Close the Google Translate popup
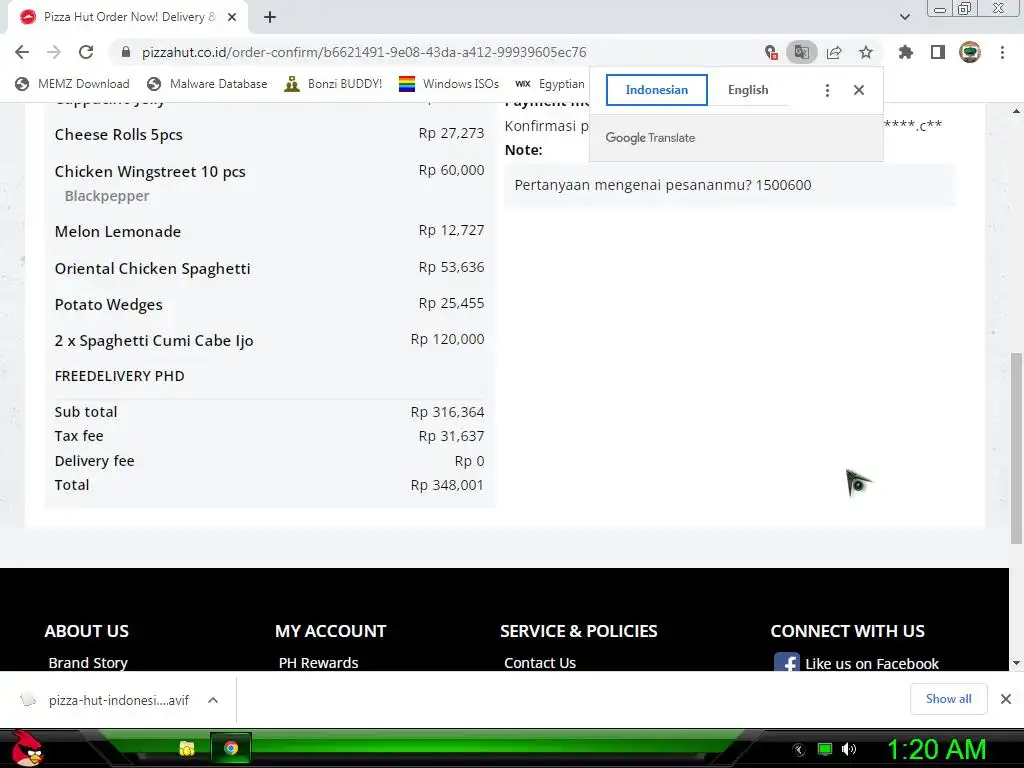Image resolution: width=1024 pixels, height=768 pixels. click(859, 90)
